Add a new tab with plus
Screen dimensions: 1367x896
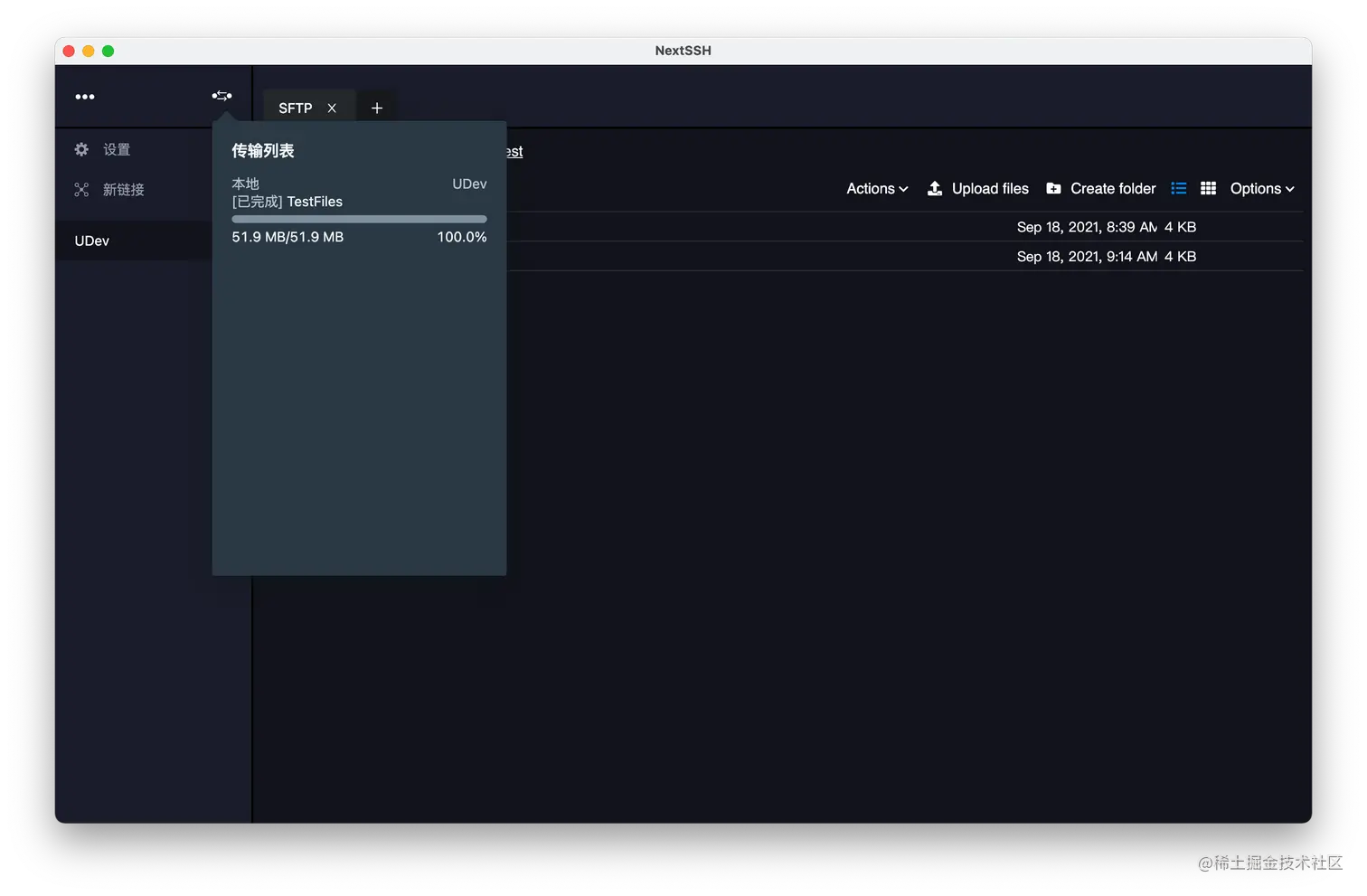[377, 108]
